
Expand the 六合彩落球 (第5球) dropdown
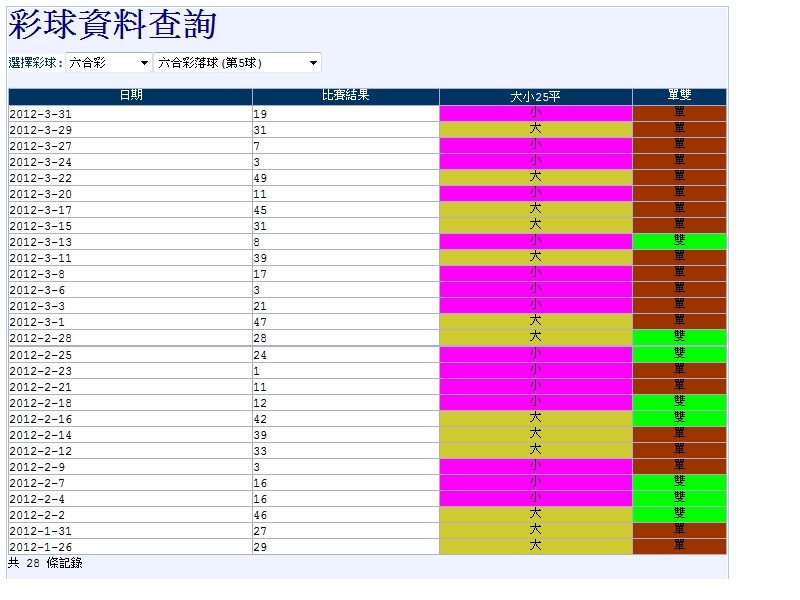[237, 63]
